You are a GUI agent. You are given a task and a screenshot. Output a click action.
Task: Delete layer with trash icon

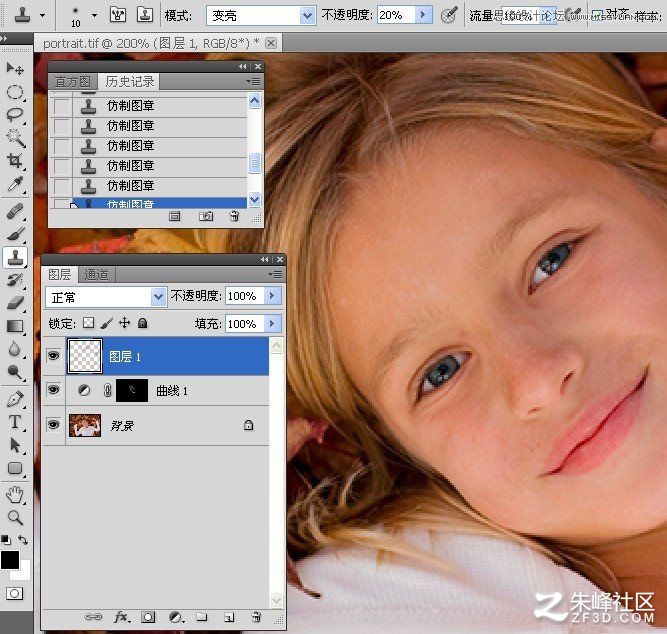point(256,617)
